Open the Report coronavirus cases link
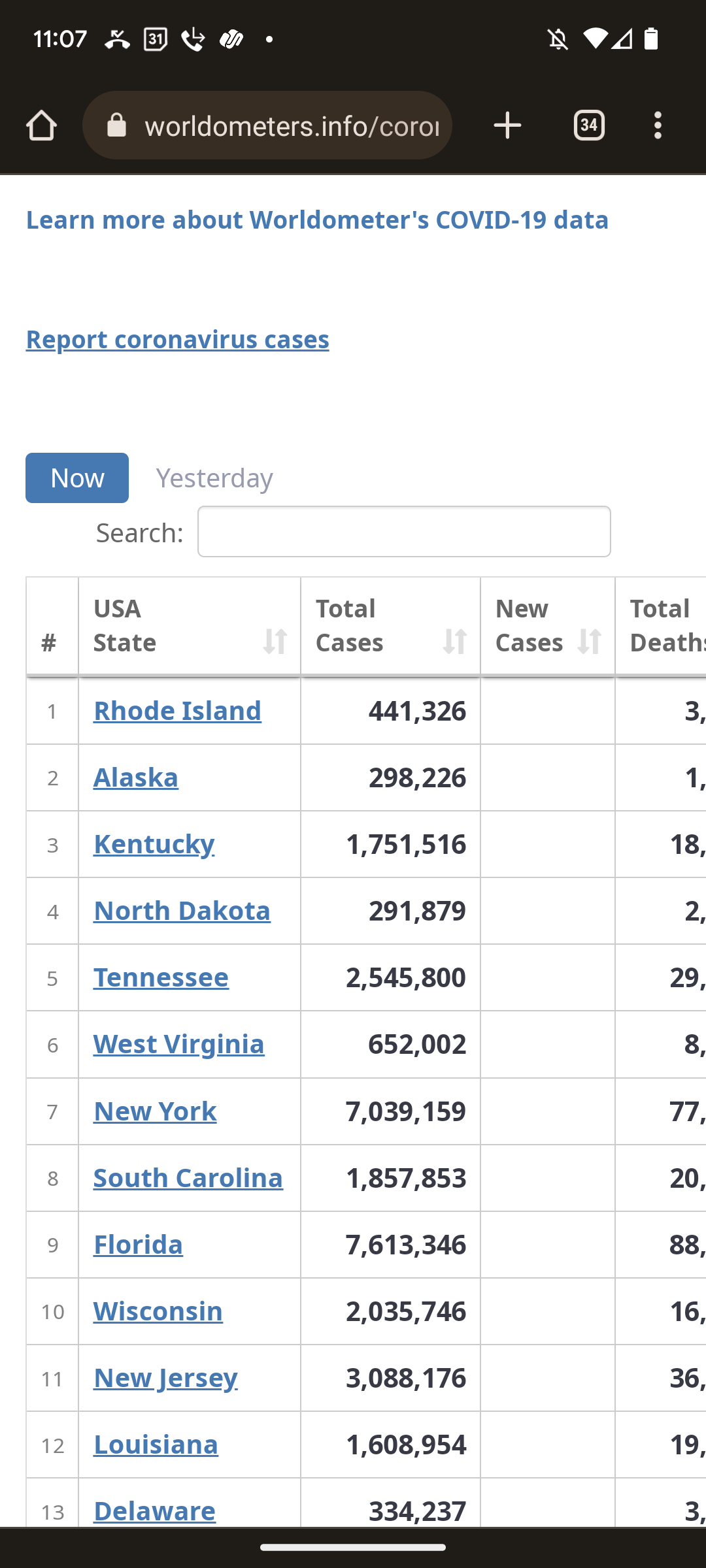Image resolution: width=706 pixels, height=1568 pixels. pos(177,340)
